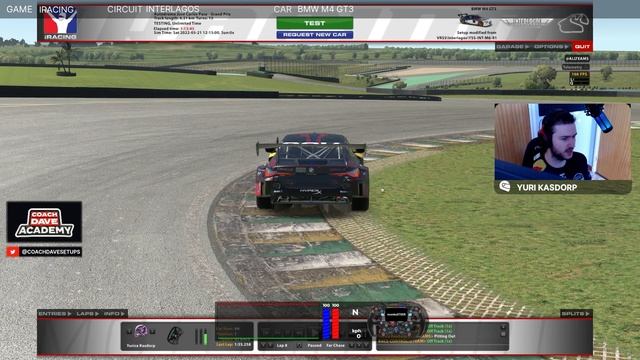Click the blue clutch pedal bar
The image size is (640, 360).
pyautogui.click(x=326, y=323)
